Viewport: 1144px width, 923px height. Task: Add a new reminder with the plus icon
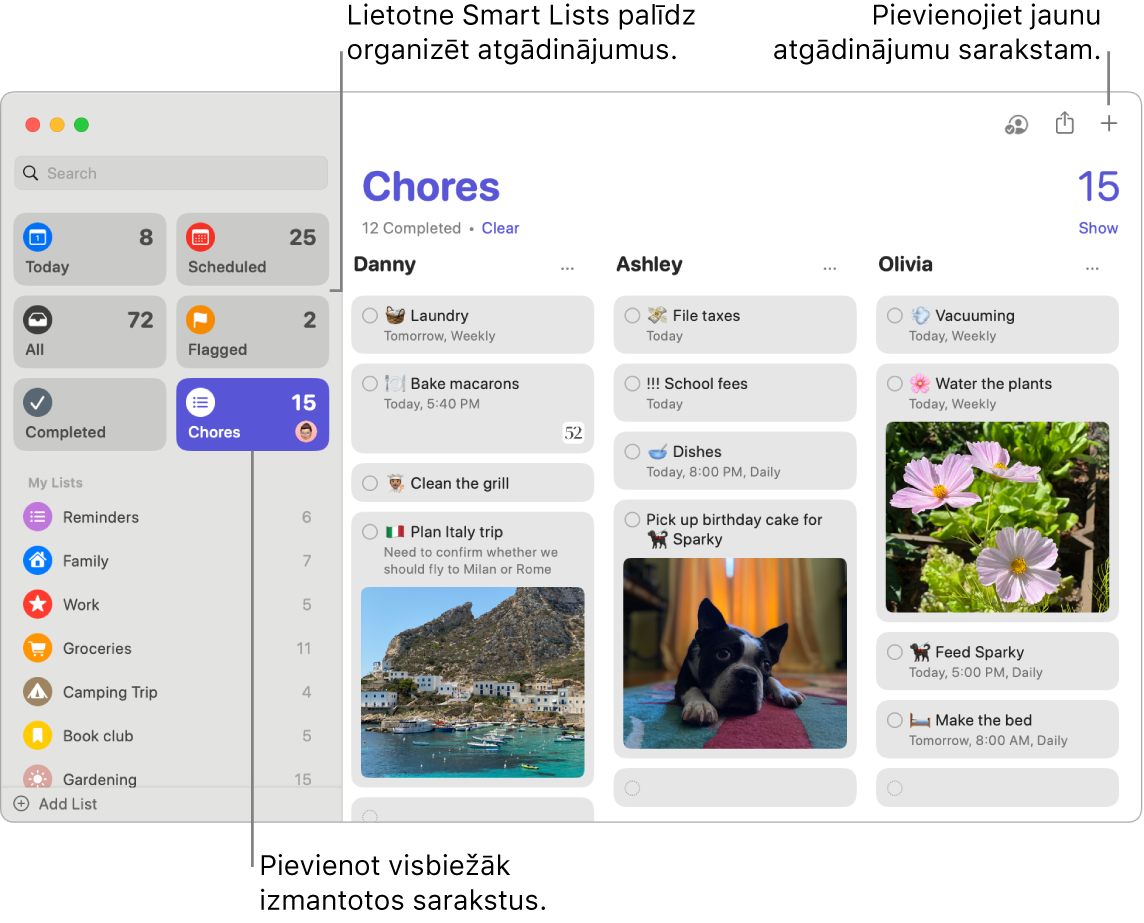point(1110,122)
